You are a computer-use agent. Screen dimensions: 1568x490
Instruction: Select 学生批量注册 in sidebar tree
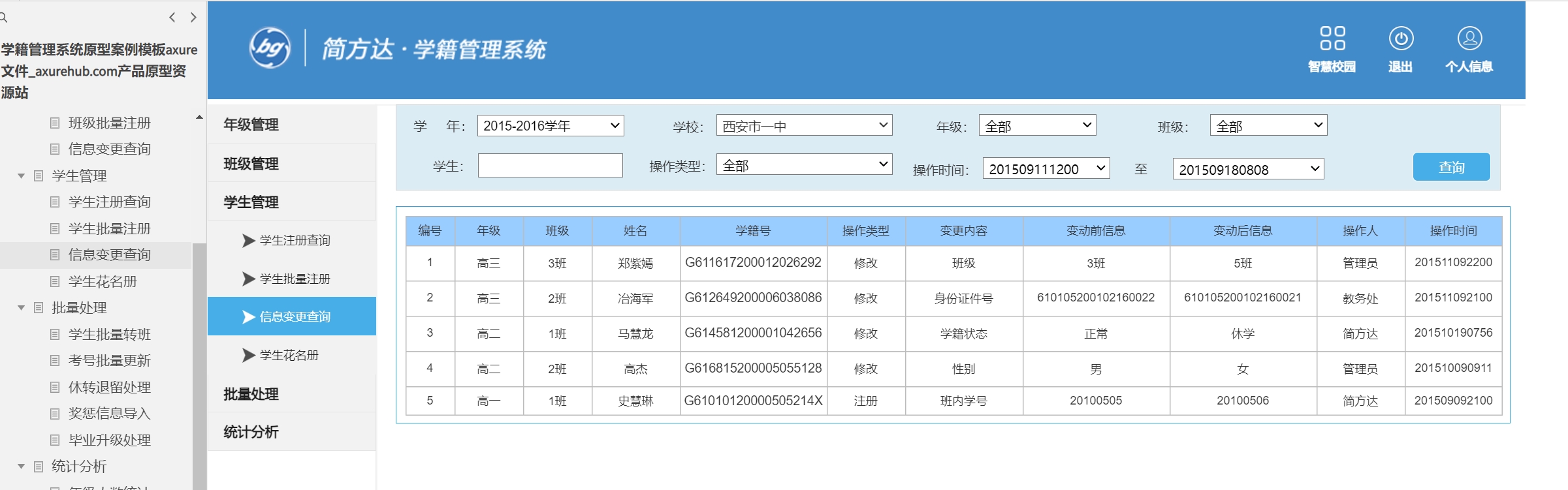click(109, 228)
